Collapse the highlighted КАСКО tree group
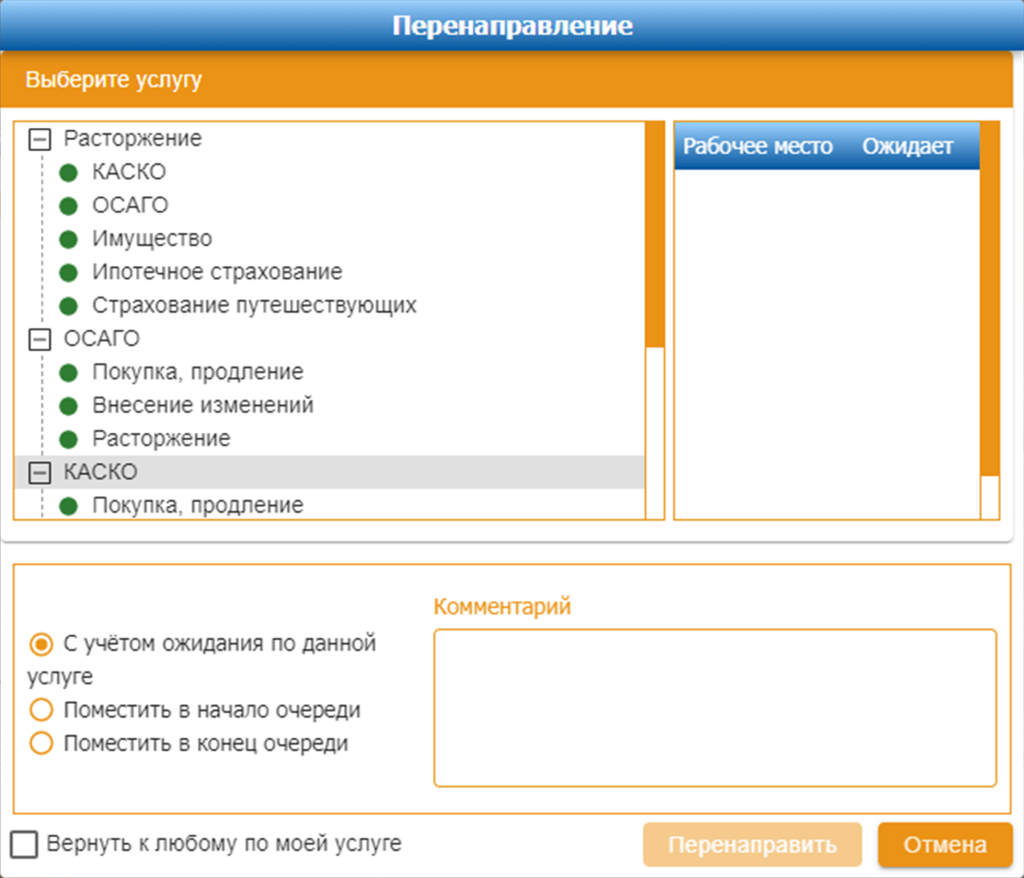1024x878 pixels. coord(40,472)
